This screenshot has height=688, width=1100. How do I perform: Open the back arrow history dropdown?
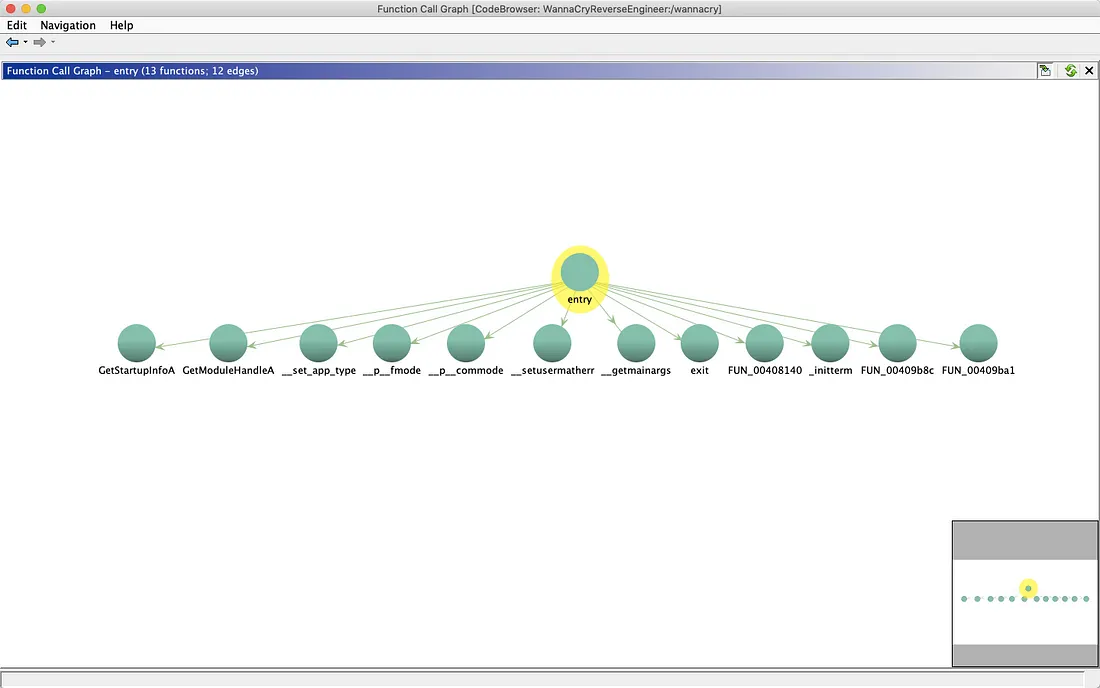coord(26,42)
